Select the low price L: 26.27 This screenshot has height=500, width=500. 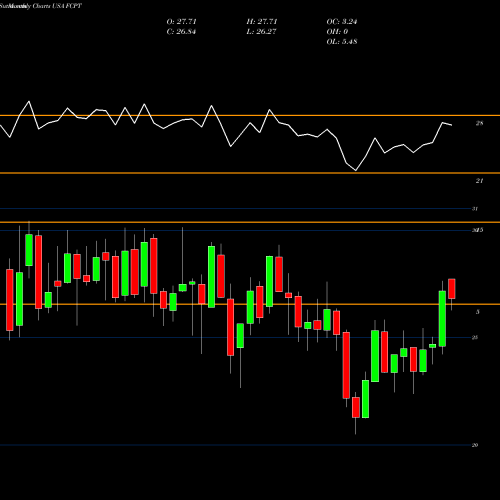[x=261, y=32]
